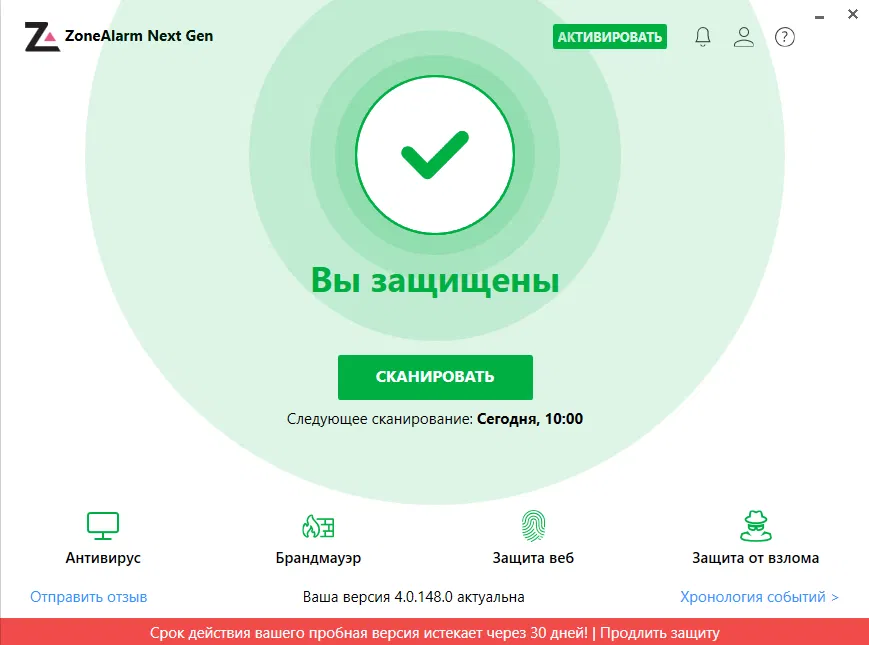
Task: Open the Antivirus monitor icon
Action: (103, 525)
